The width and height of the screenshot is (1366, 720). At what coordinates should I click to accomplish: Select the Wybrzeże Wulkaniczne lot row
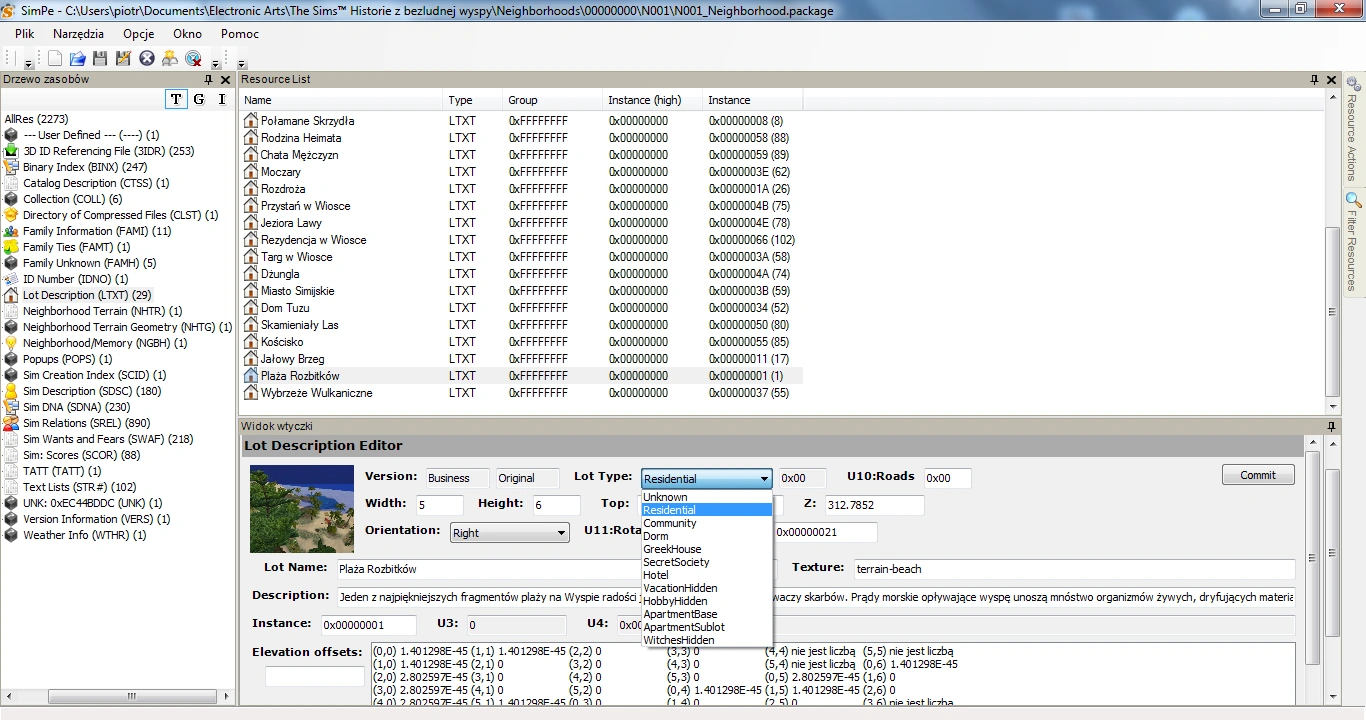521,393
